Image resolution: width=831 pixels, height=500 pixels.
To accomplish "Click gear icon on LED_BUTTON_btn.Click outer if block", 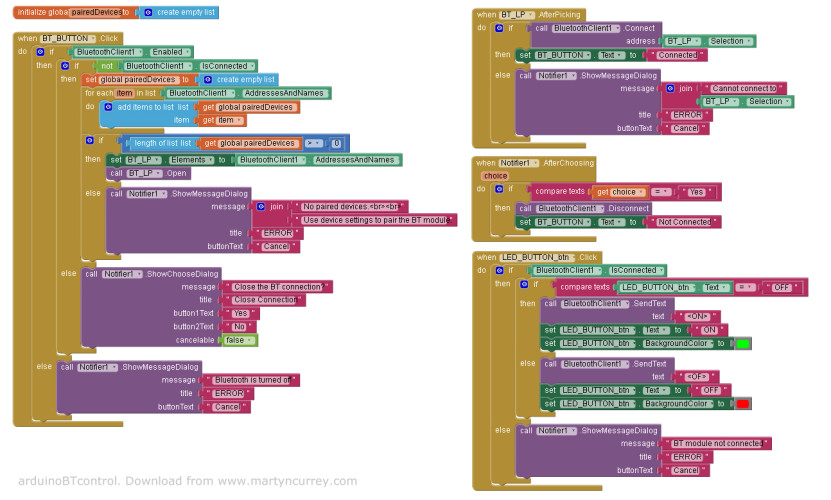I will click(x=496, y=270).
